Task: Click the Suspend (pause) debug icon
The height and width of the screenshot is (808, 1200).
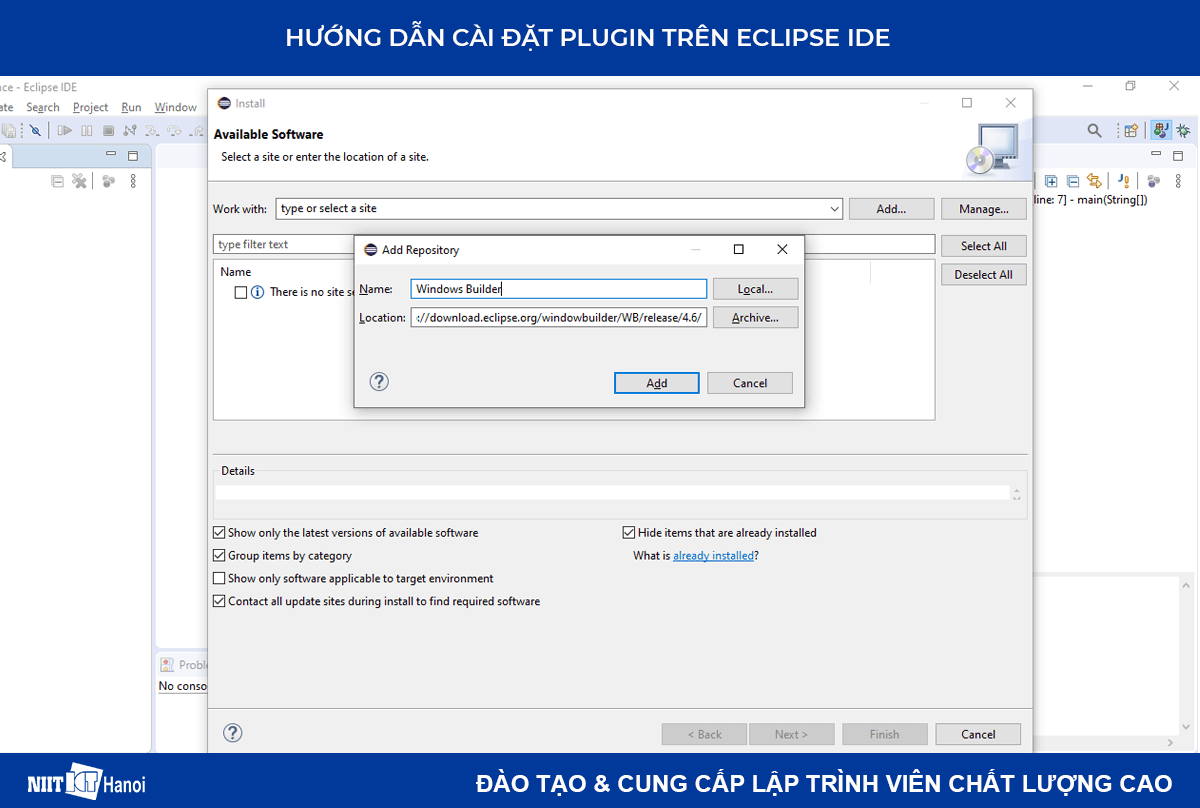Action: pos(86,130)
